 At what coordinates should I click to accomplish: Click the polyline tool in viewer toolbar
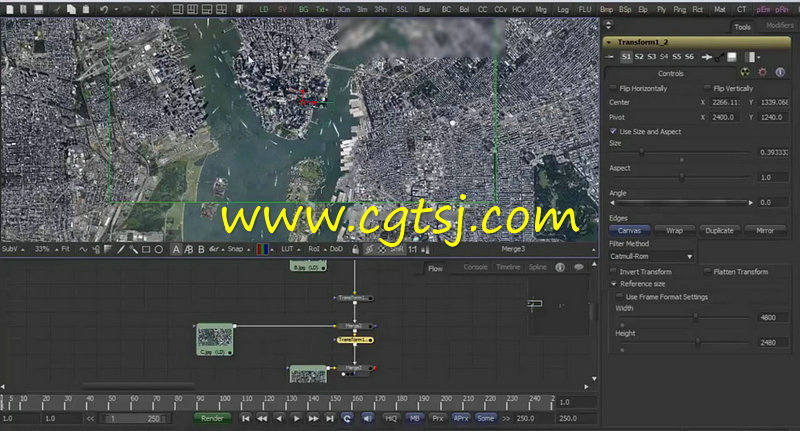point(83,249)
